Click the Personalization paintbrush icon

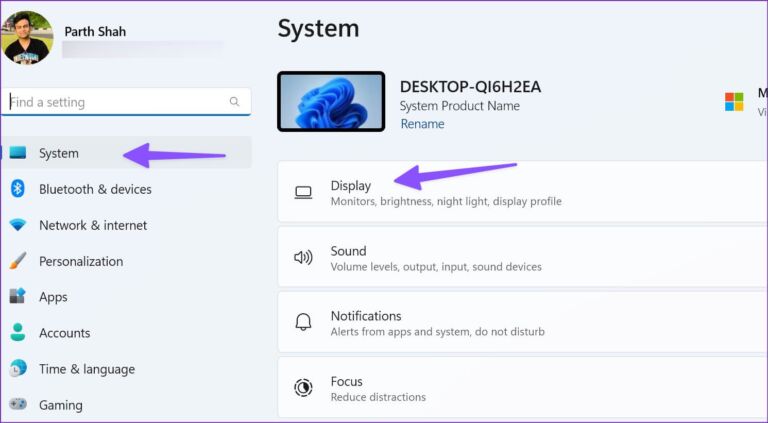pyautogui.click(x=18, y=261)
